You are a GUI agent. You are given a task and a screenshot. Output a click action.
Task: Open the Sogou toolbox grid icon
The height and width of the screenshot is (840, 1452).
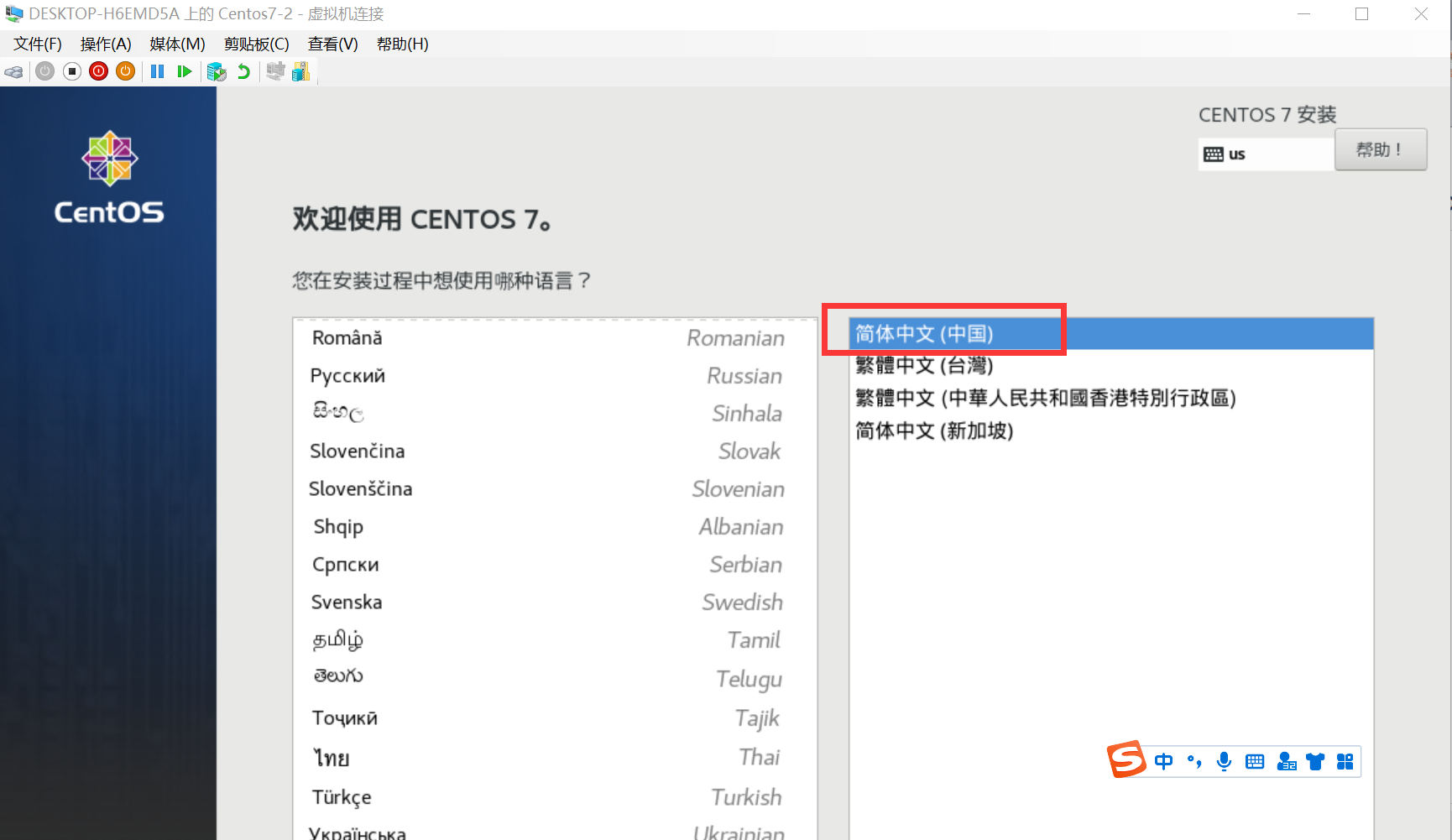(1345, 761)
